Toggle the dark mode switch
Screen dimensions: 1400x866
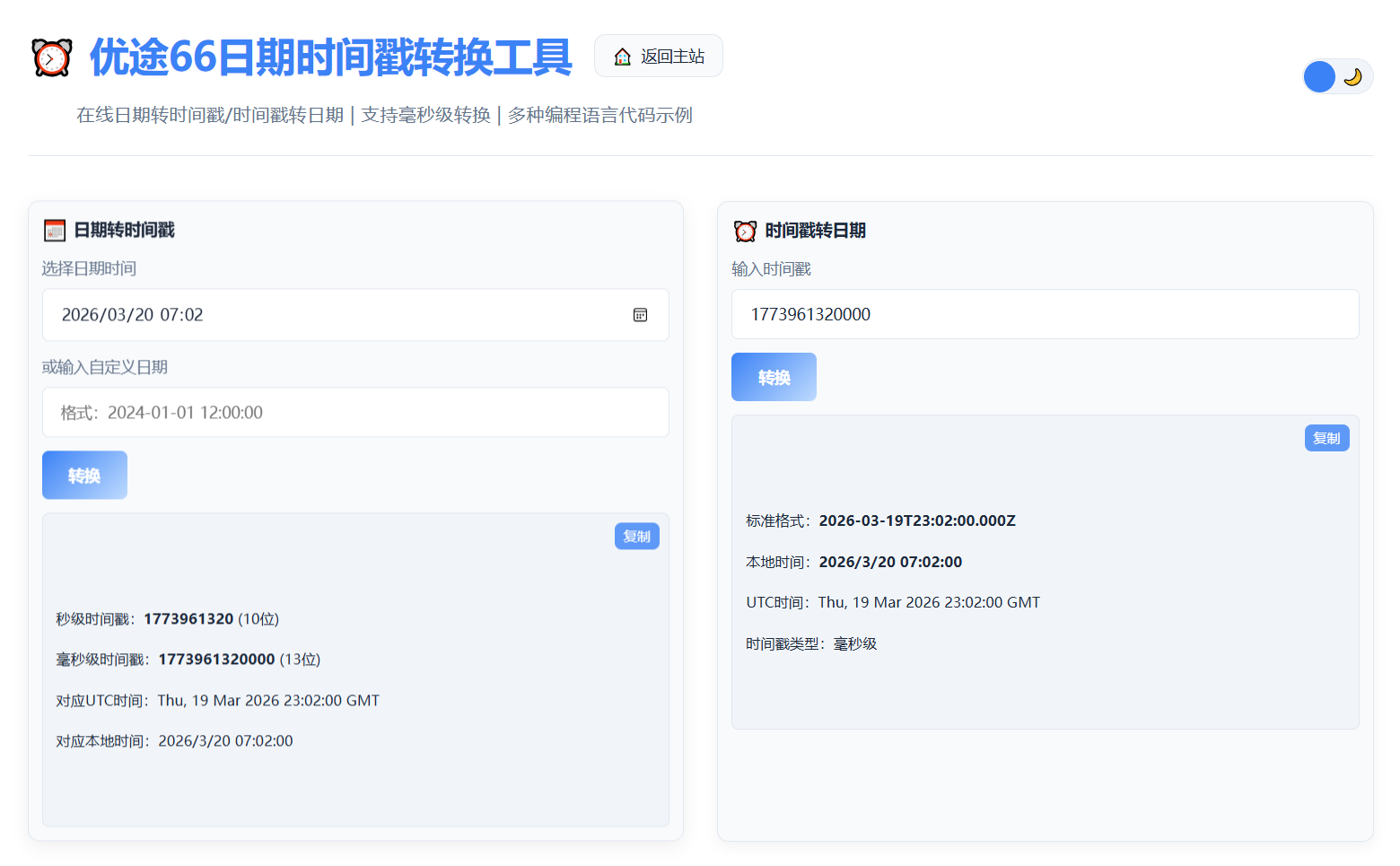point(1337,77)
